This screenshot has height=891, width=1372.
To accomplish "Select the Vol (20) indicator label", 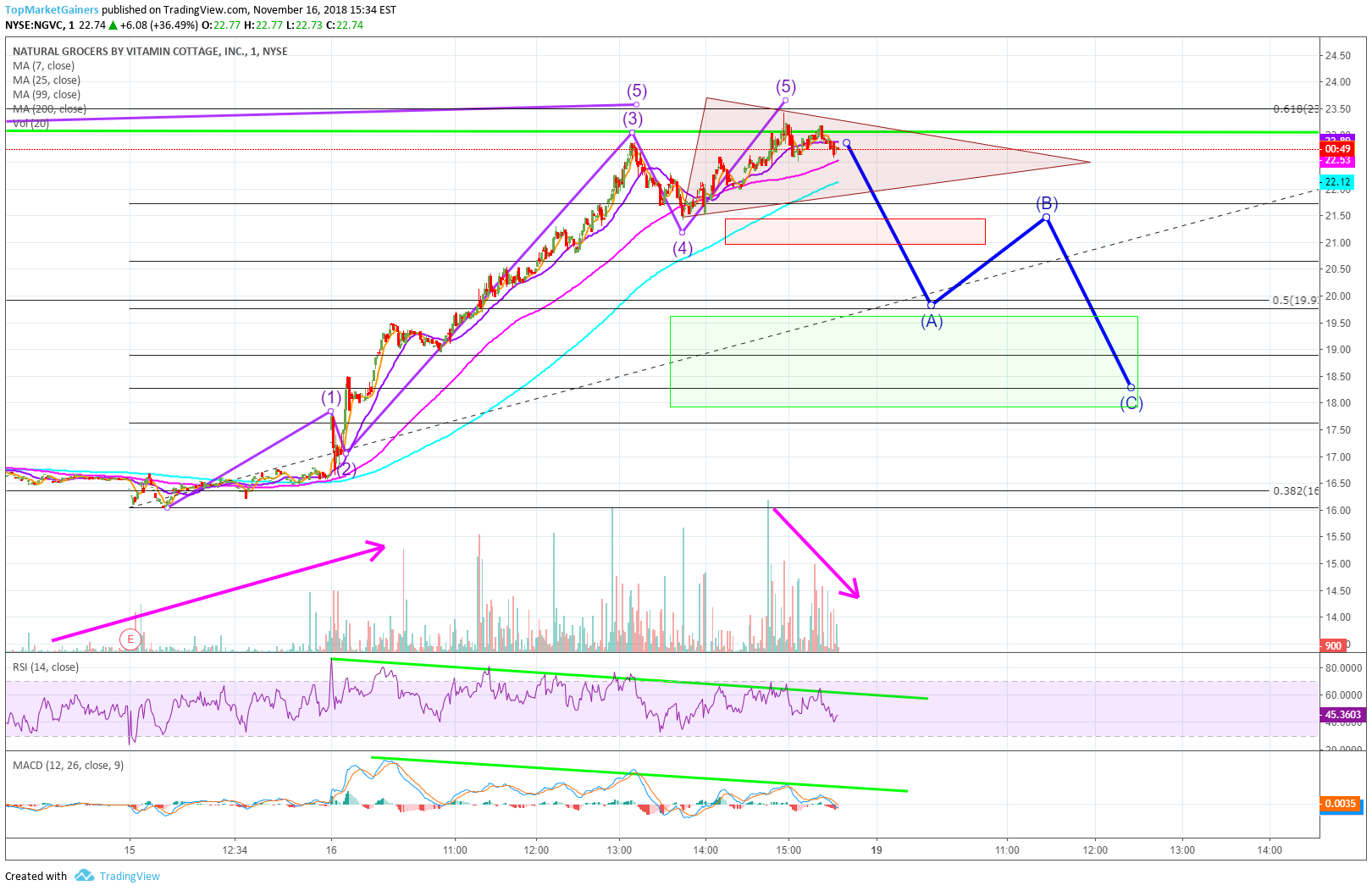I will point(30,124).
